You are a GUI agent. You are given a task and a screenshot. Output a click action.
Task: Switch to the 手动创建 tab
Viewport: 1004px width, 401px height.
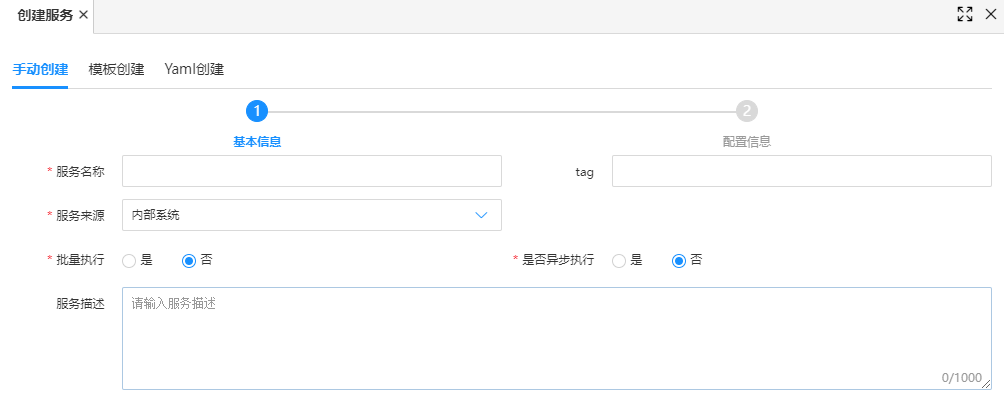pos(40,70)
